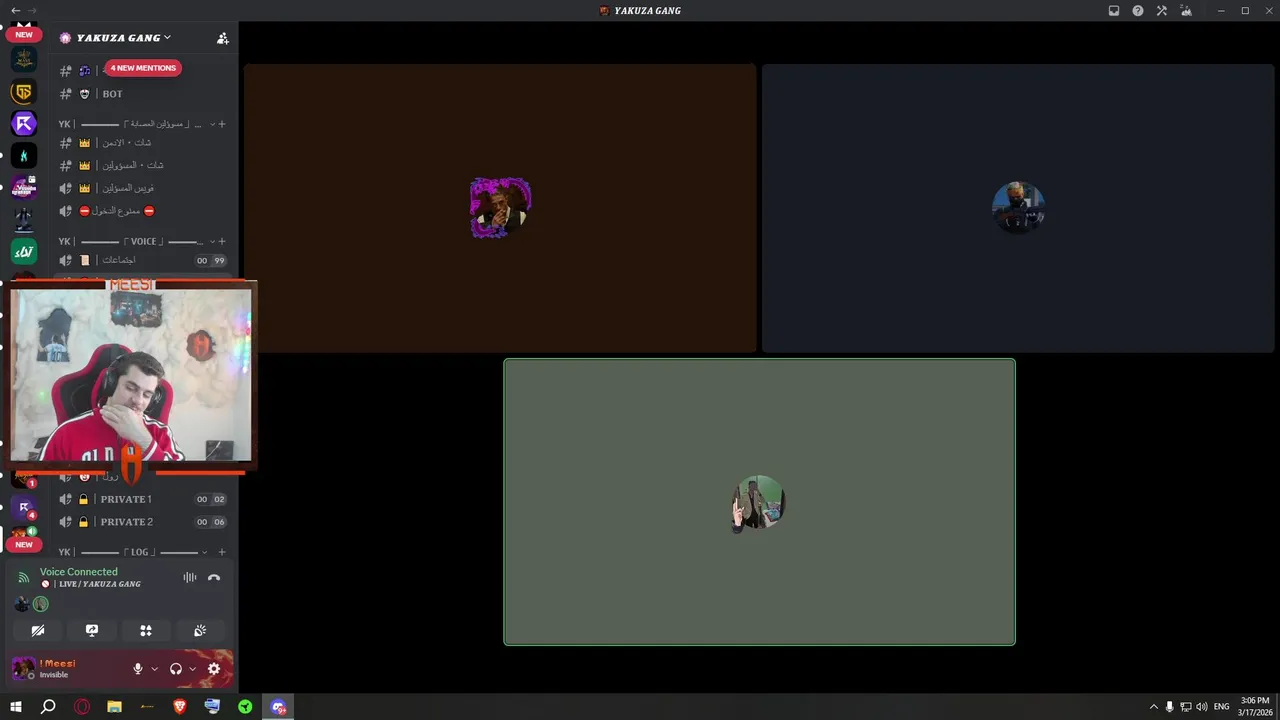This screenshot has width=1280, height=720.
Task: Open the gold GS server icon
Action: point(24,92)
